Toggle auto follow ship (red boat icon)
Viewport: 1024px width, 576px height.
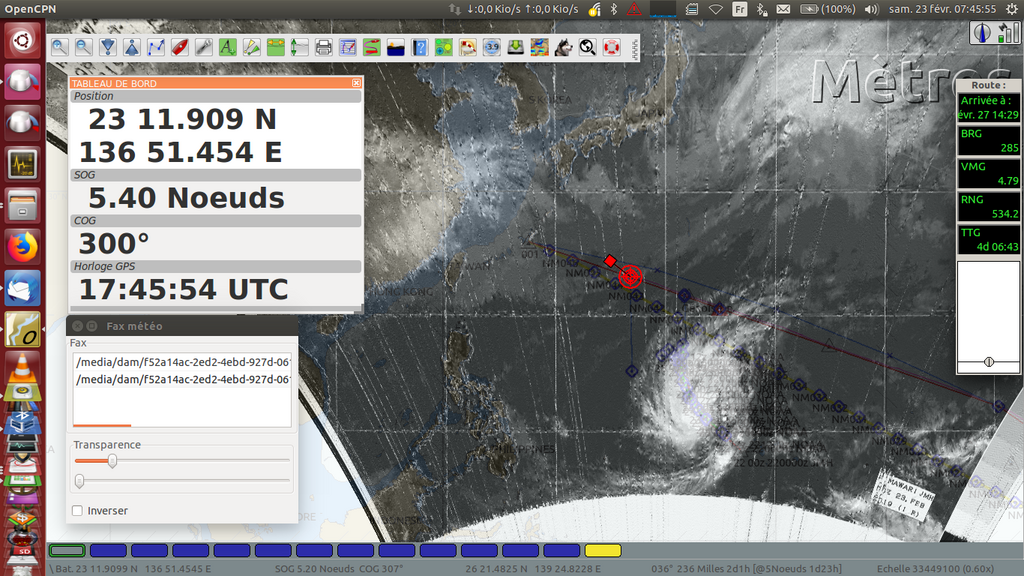click(x=180, y=47)
